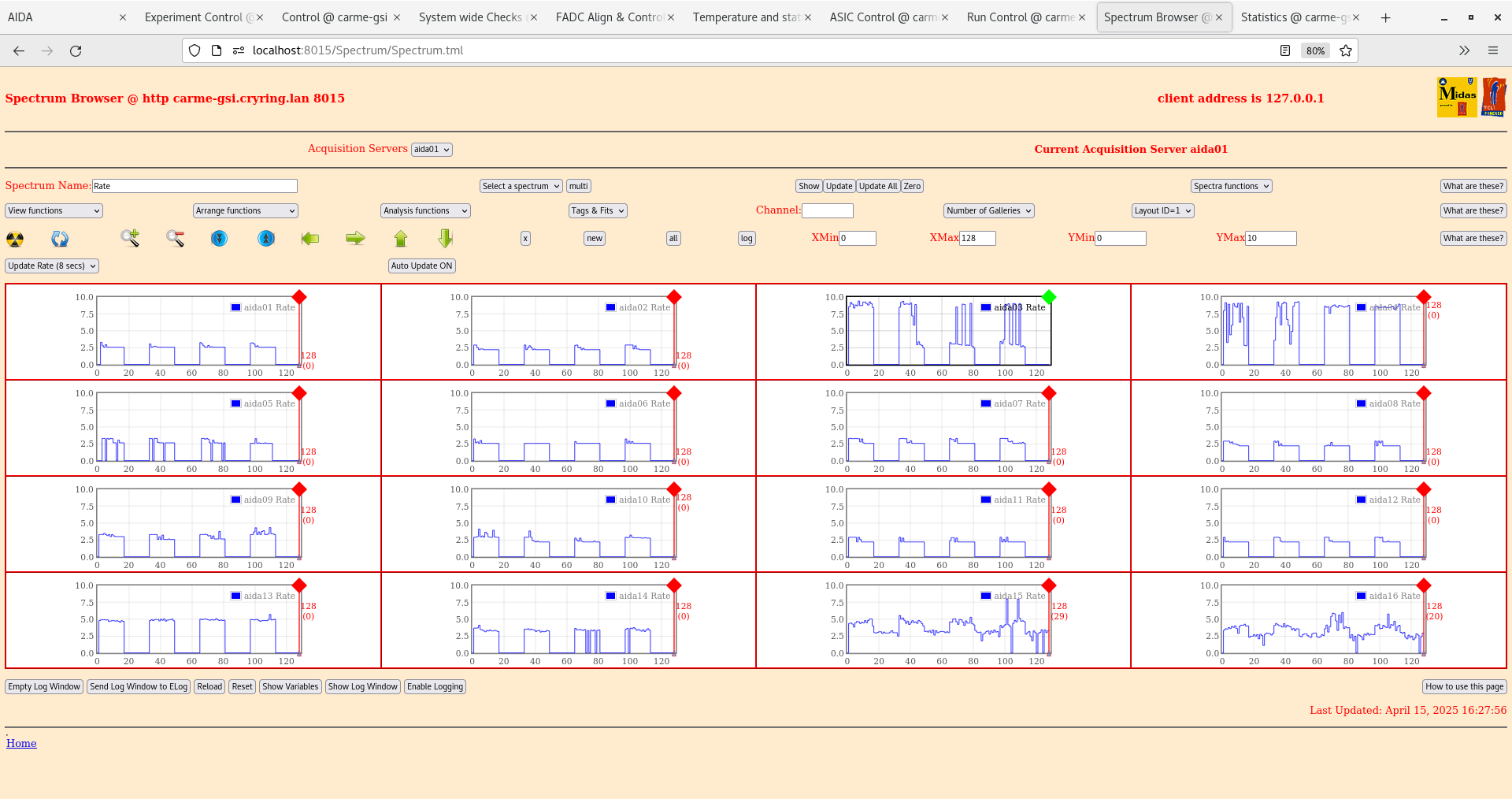Click the Midas logo icon

click(1457, 97)
